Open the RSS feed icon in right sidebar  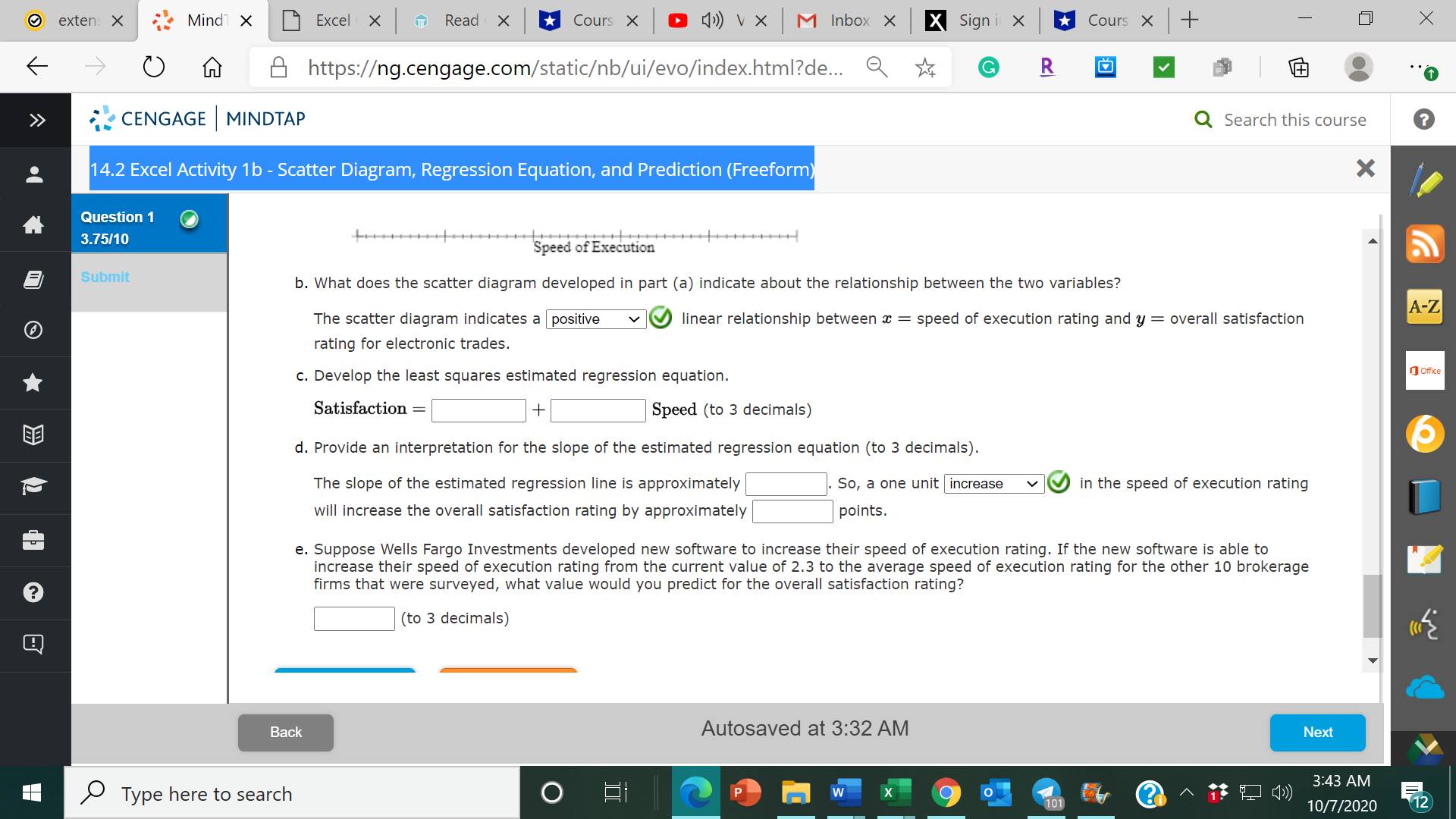click(x=1425, y=244)
